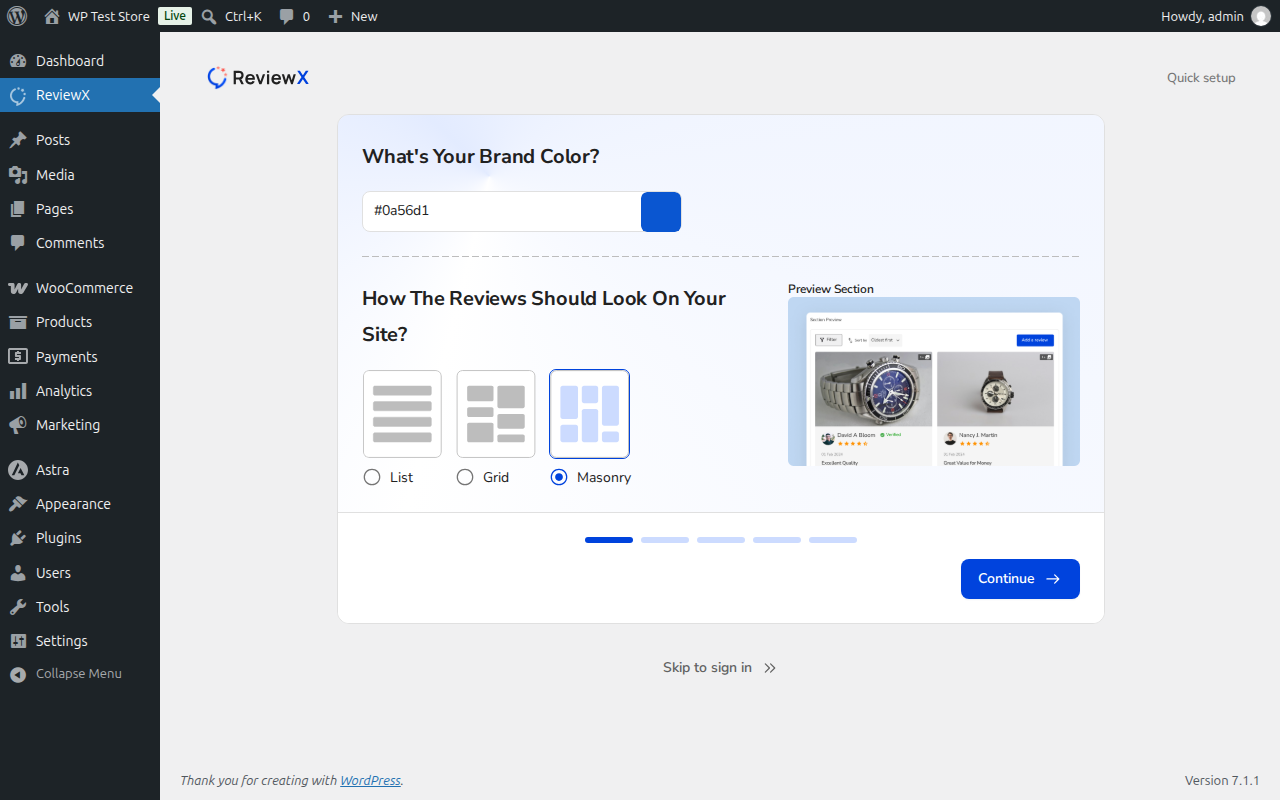The image size is (1280, 800).
Task: Click the Plugins plug icon
Action: pos(18,538)
